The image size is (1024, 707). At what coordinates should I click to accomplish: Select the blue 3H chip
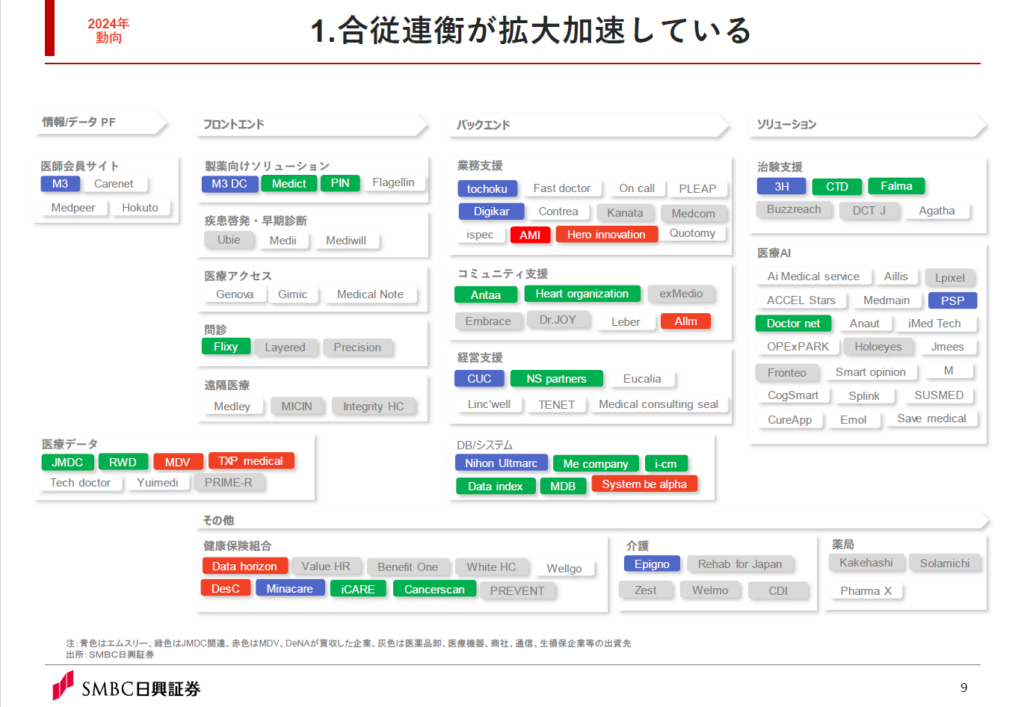[782, 187]
